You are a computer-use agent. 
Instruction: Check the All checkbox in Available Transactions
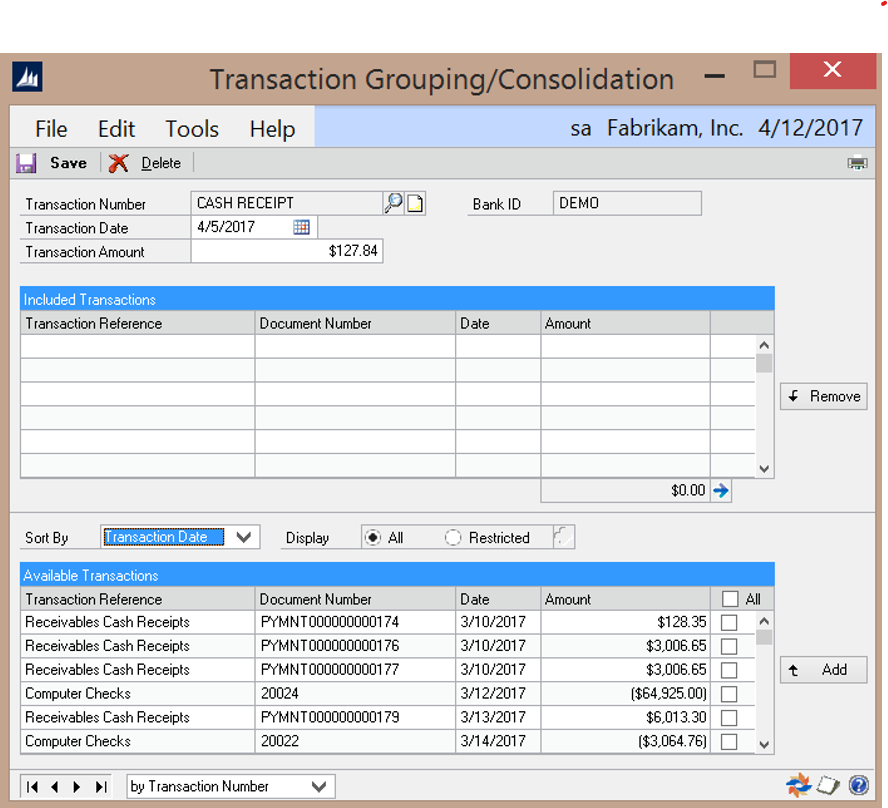click(x=730, y=599)
